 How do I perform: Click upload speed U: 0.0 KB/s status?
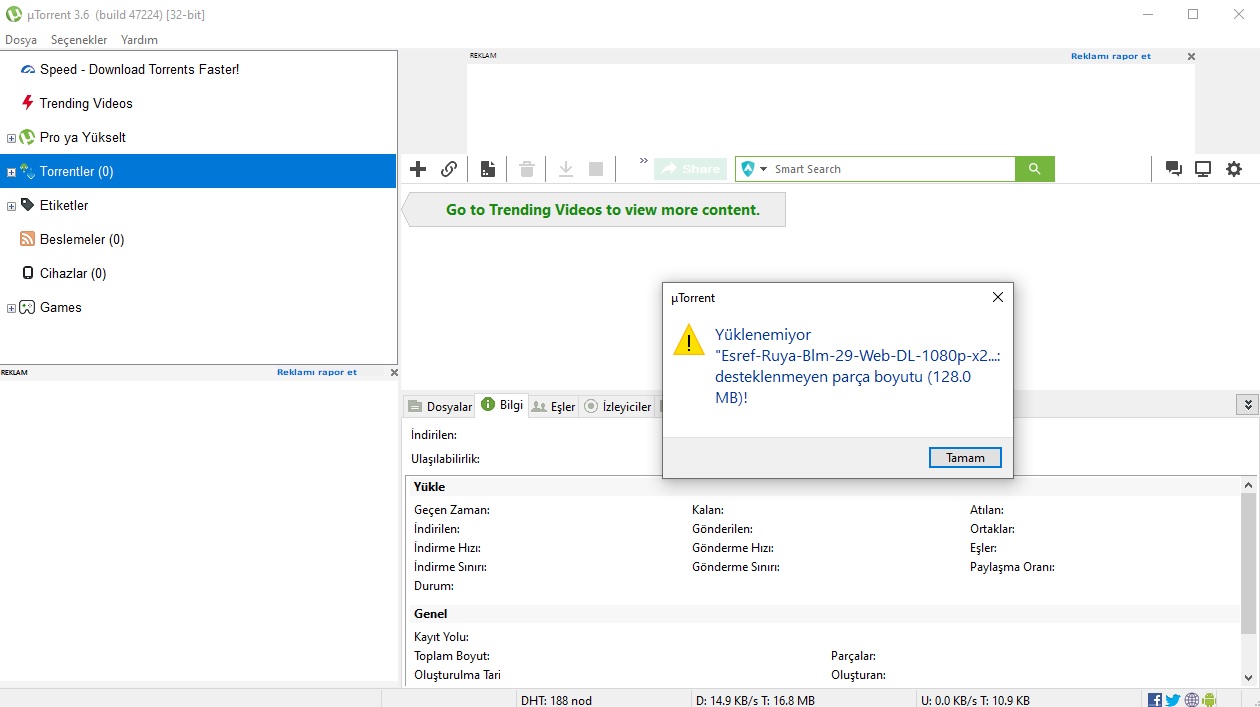click(x=975, y=700)
